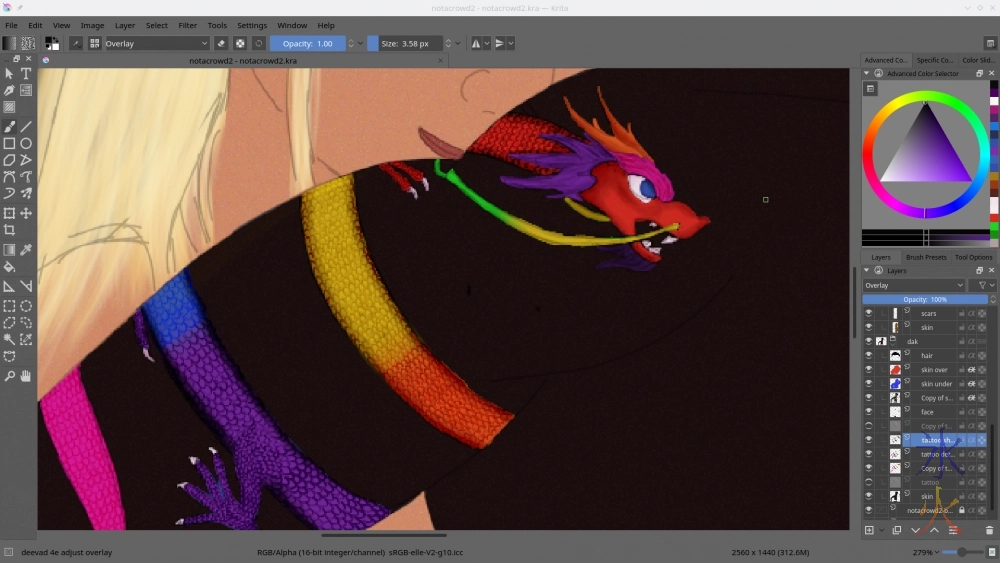The image size is (1000, 563).
Task: Choose the Crop tool
Action: click(9, 231)
